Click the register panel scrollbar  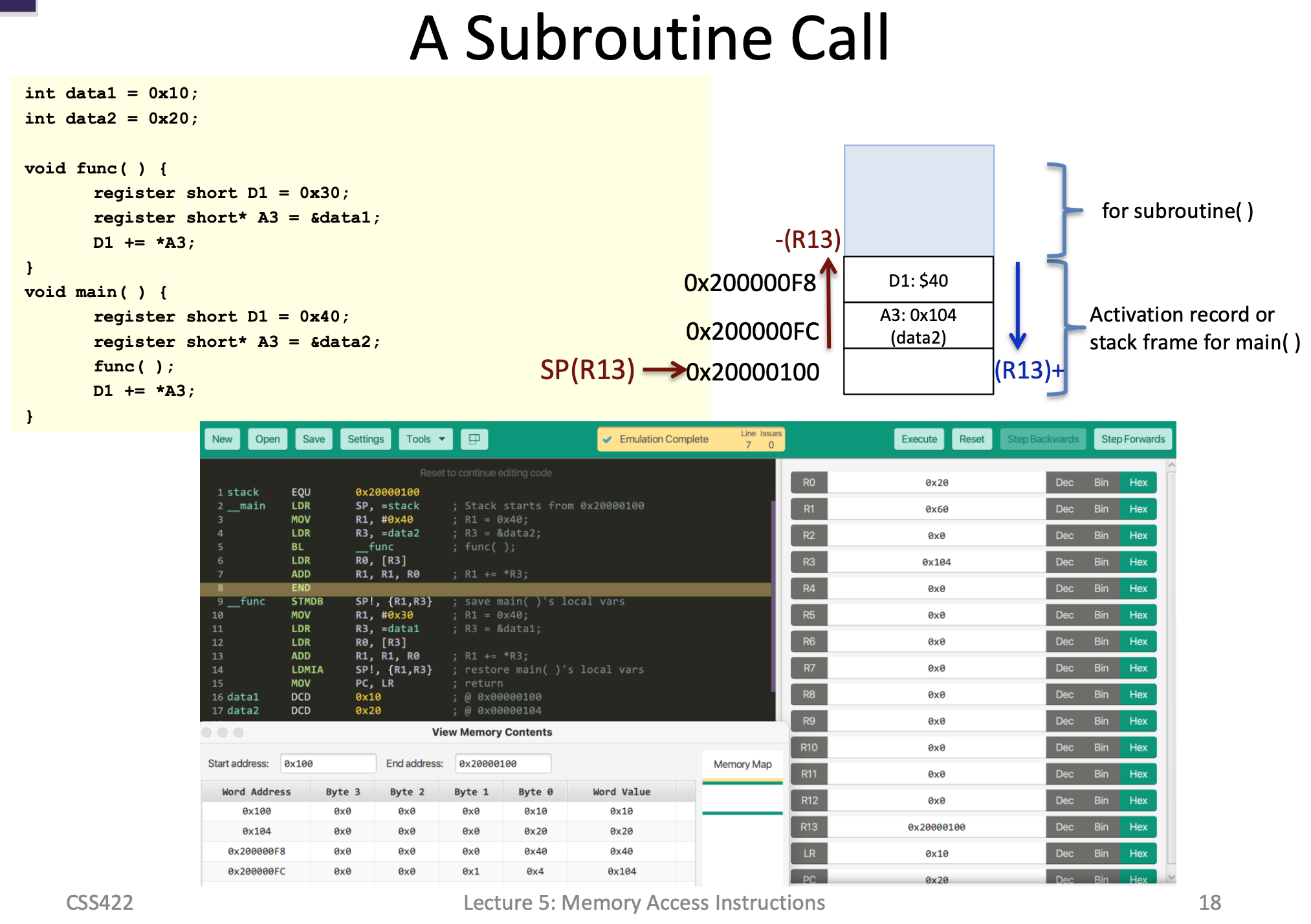pos(1171,666)
